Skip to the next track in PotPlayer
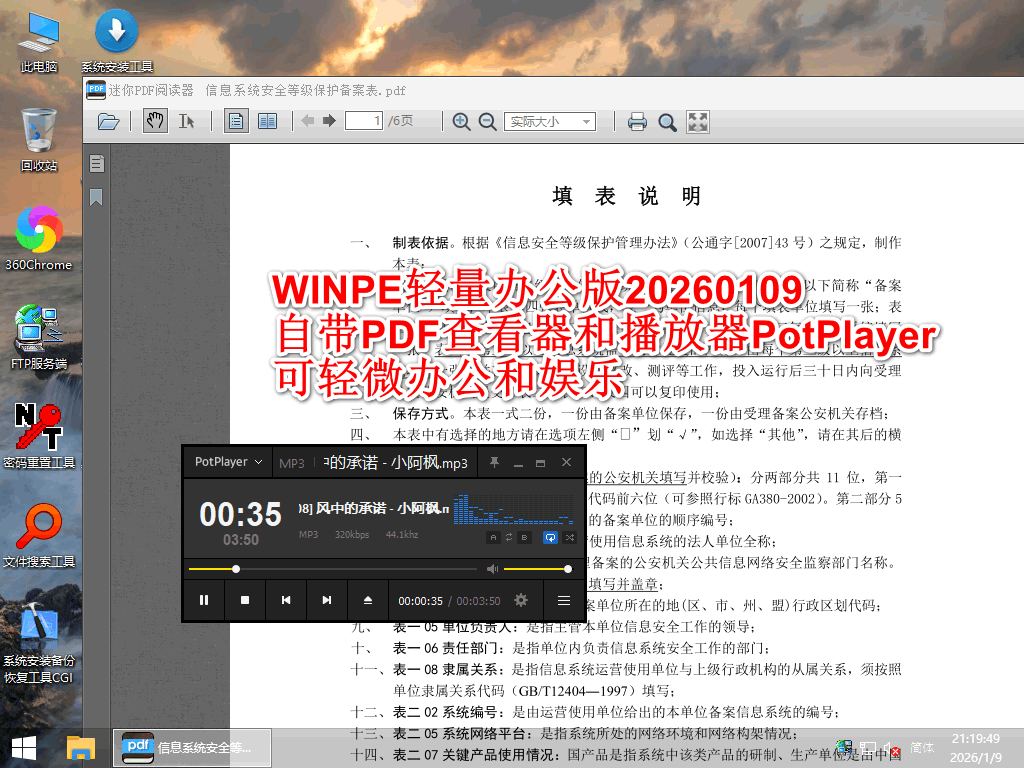Viewport: 1024px width, 768px height. [326, 600]
